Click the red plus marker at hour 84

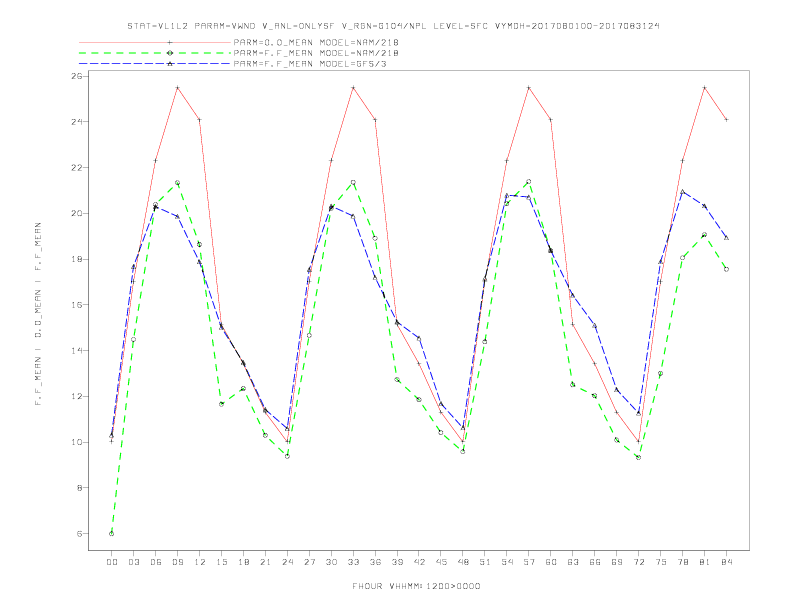726,120
